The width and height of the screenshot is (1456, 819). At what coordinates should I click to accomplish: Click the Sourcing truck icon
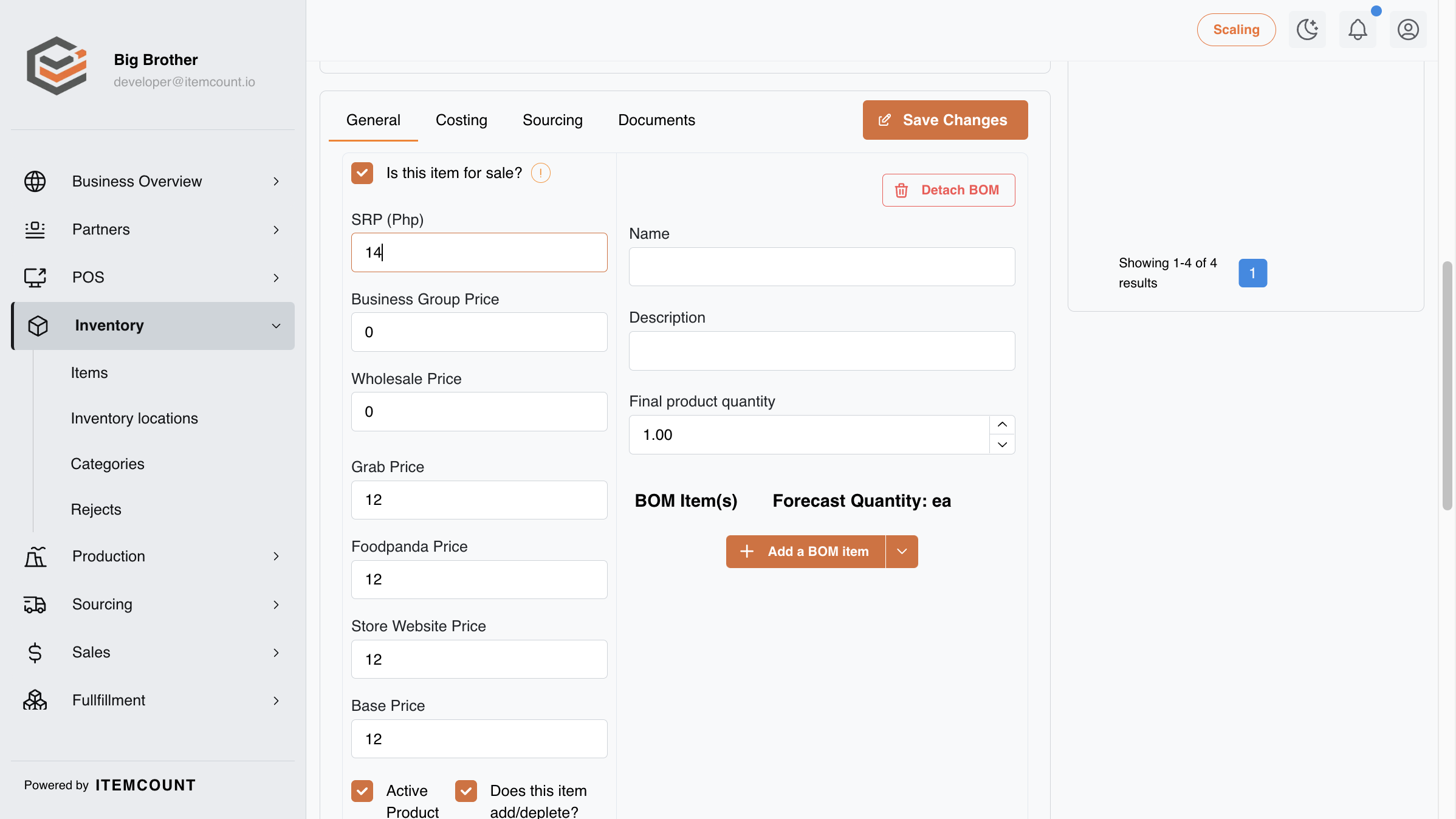35,605
